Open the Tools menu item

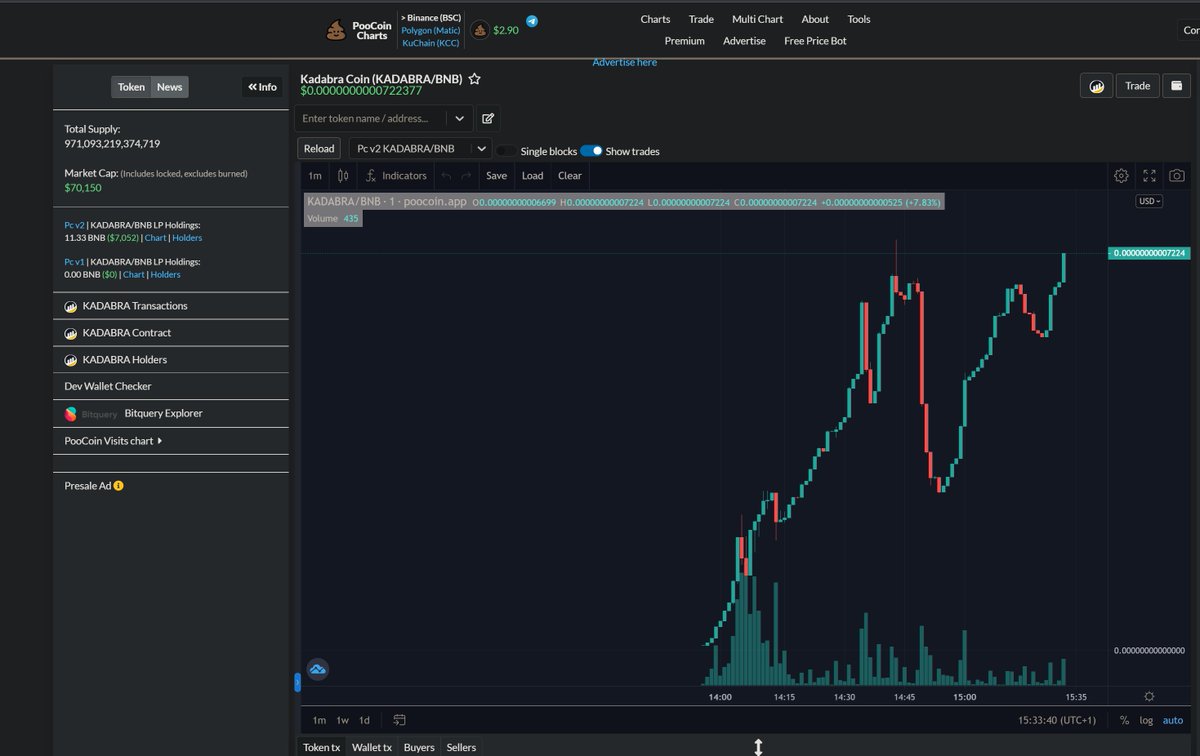(x=859, y=19)
